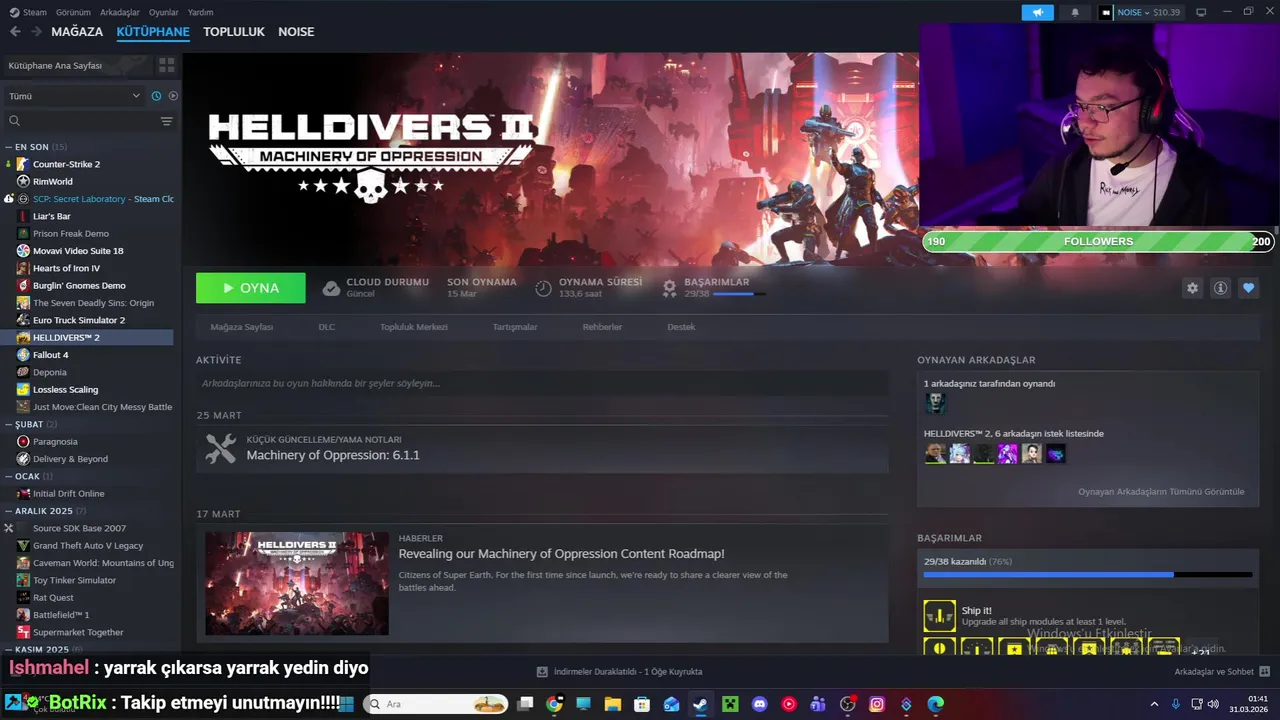Open the Steam menu
Viewport: 1280px width, 720px height.
click(x=28, y=12)
